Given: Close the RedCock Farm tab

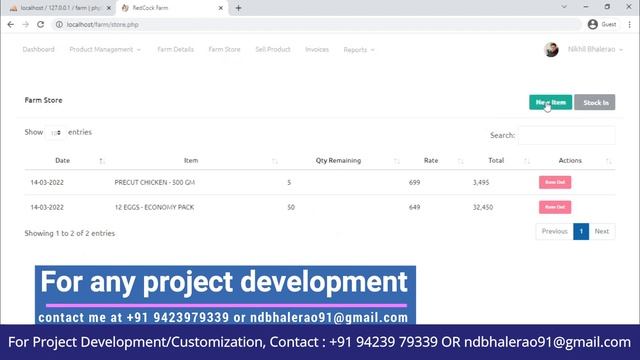Looking at the screenshot, I should pyautogui.click(x=220, y=8).
